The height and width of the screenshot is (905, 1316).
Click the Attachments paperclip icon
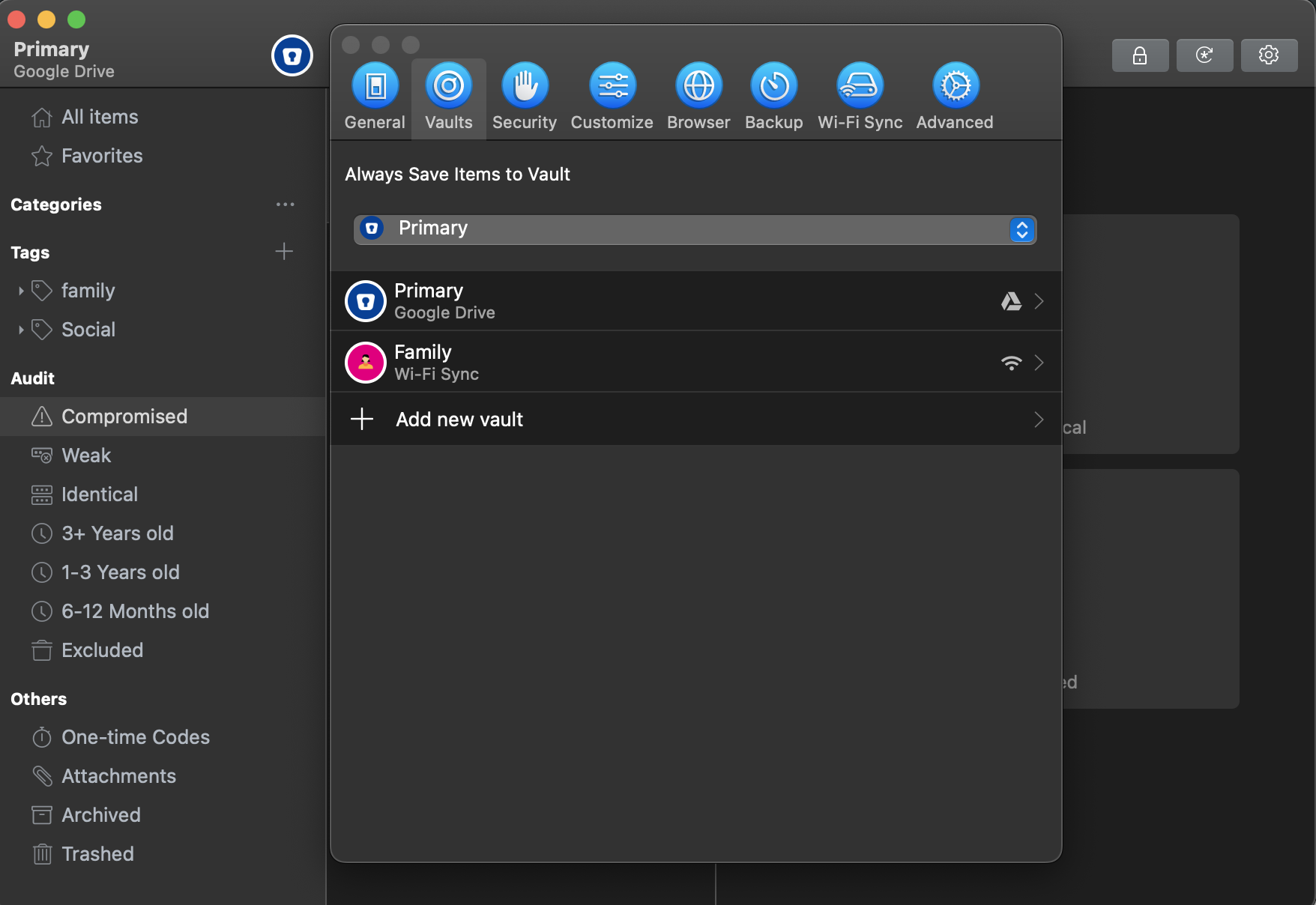click(x=42, y=776)
